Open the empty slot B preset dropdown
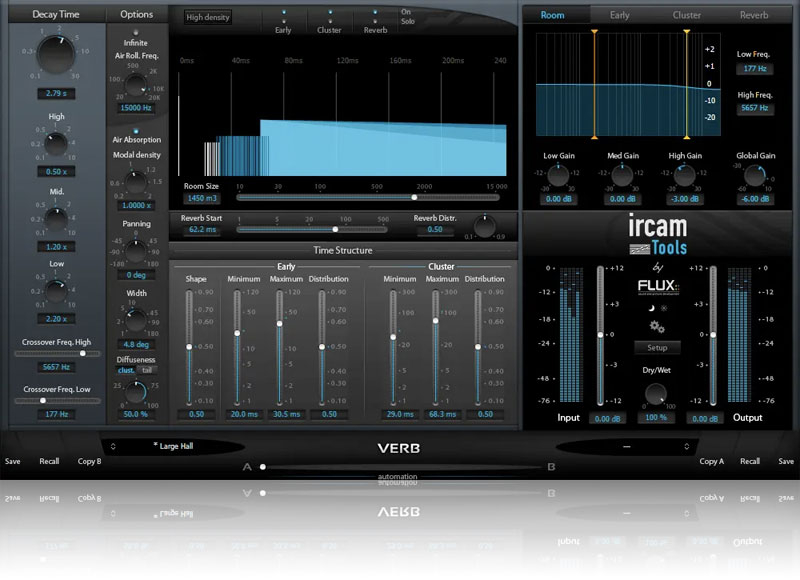This screenshot has width=800, height=580. pos(625,446)
